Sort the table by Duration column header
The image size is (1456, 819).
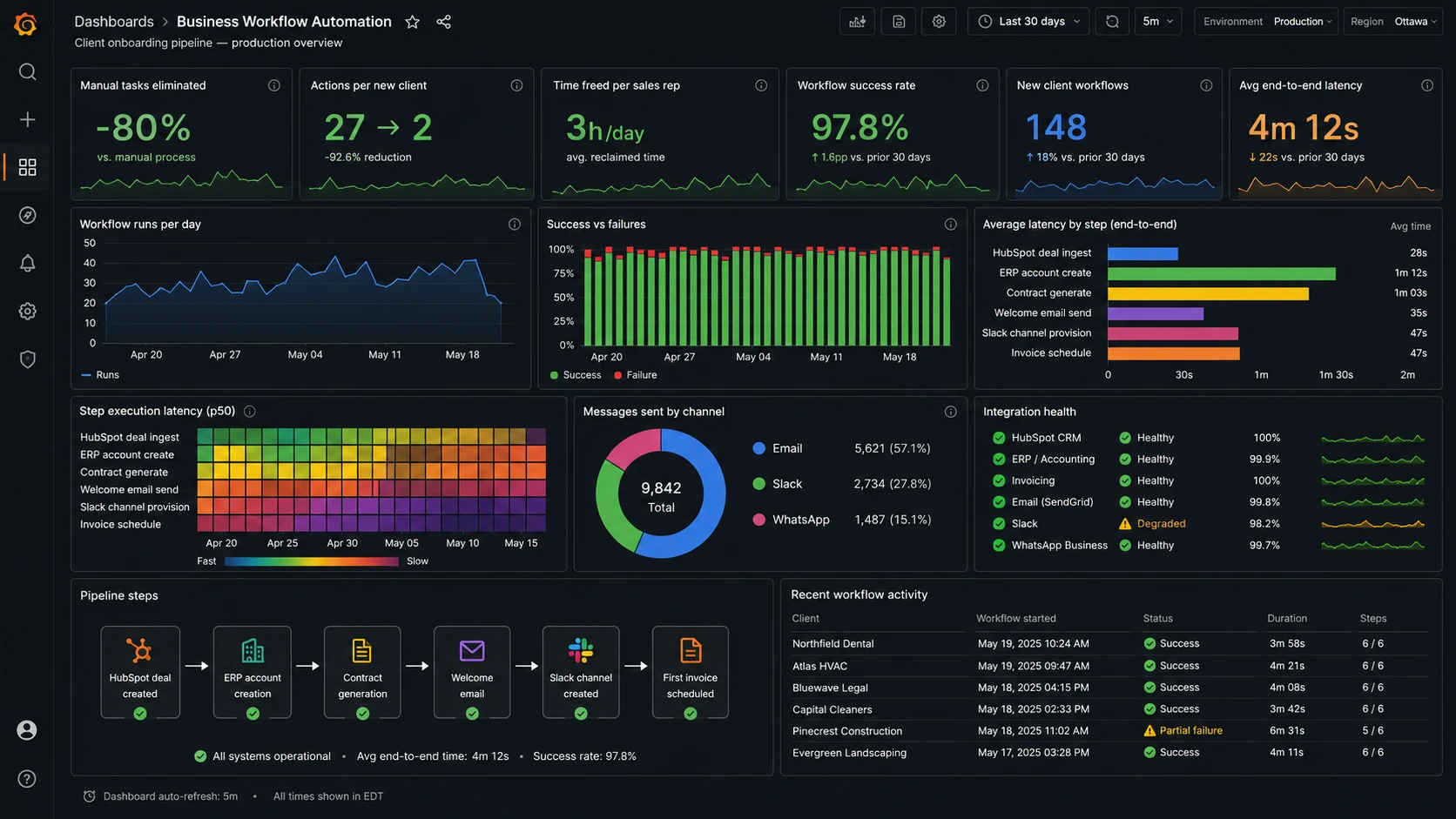tap(1287, 619)
